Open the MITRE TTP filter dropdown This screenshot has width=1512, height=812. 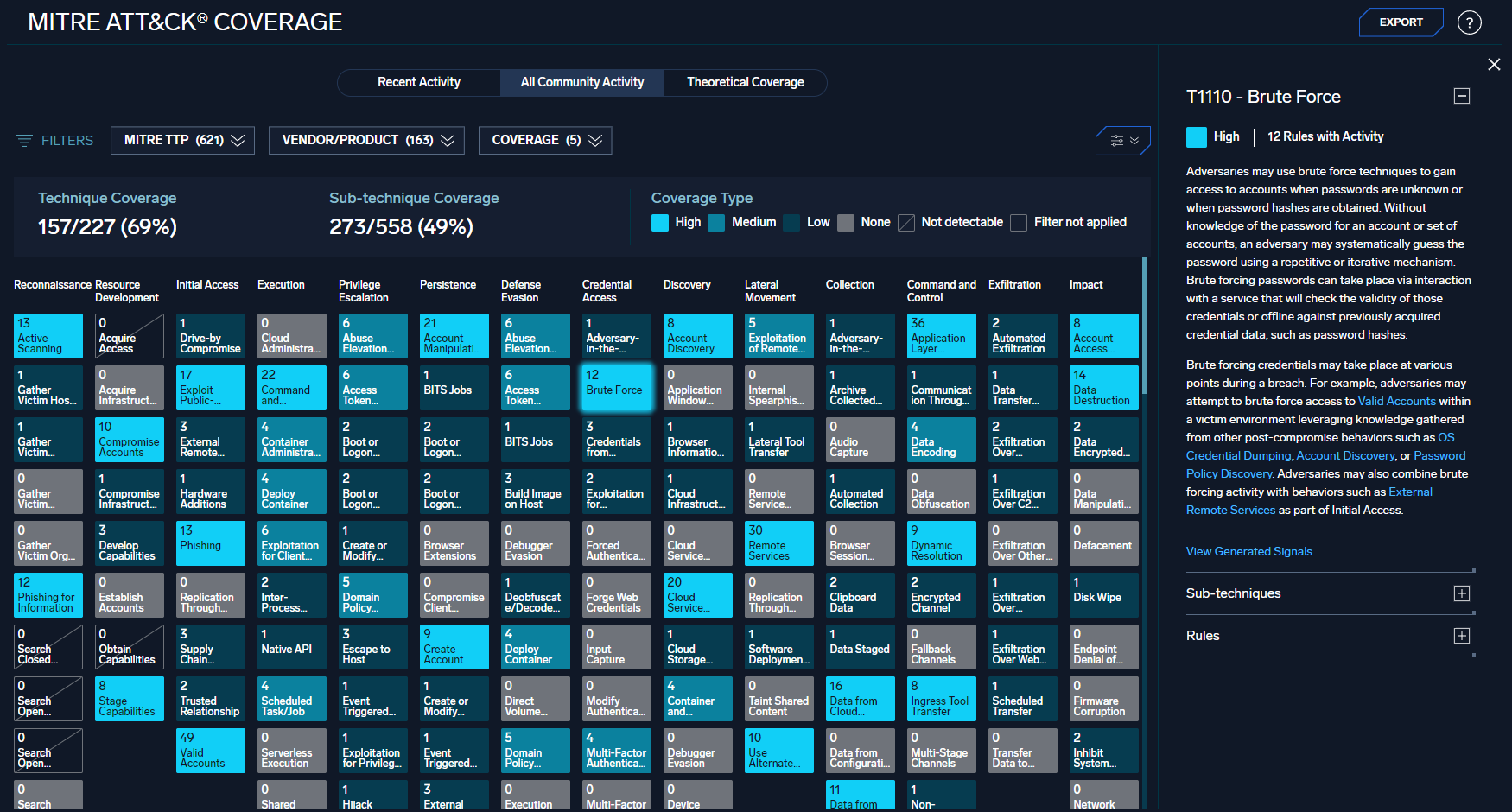pos(182,140)
